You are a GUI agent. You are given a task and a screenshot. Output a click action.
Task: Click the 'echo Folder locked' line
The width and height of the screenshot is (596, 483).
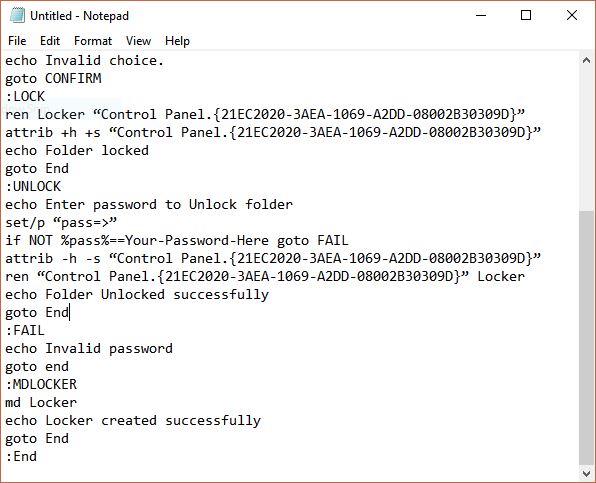click(77, 150)
